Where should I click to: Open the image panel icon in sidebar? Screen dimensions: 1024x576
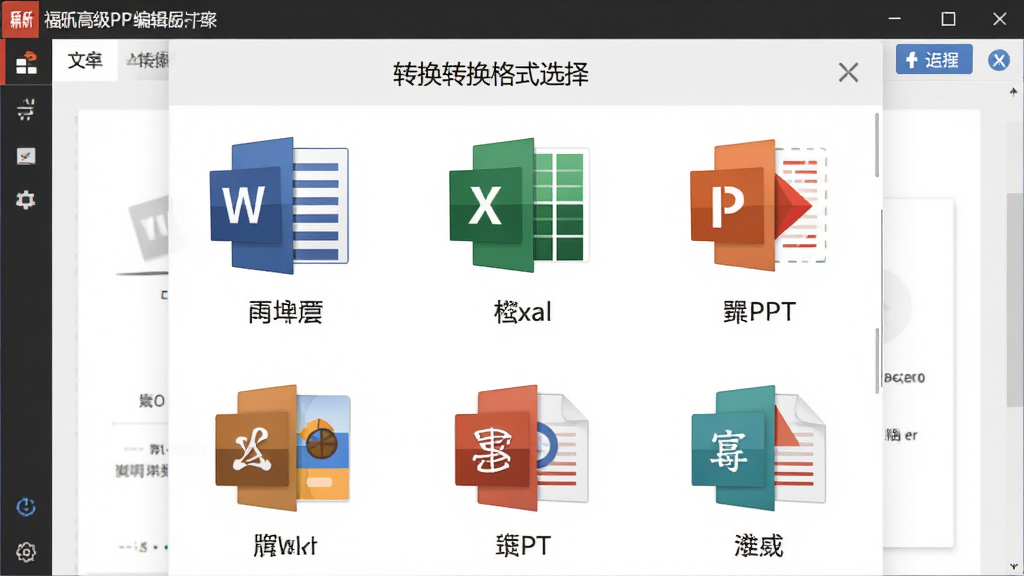click(25, 156)
